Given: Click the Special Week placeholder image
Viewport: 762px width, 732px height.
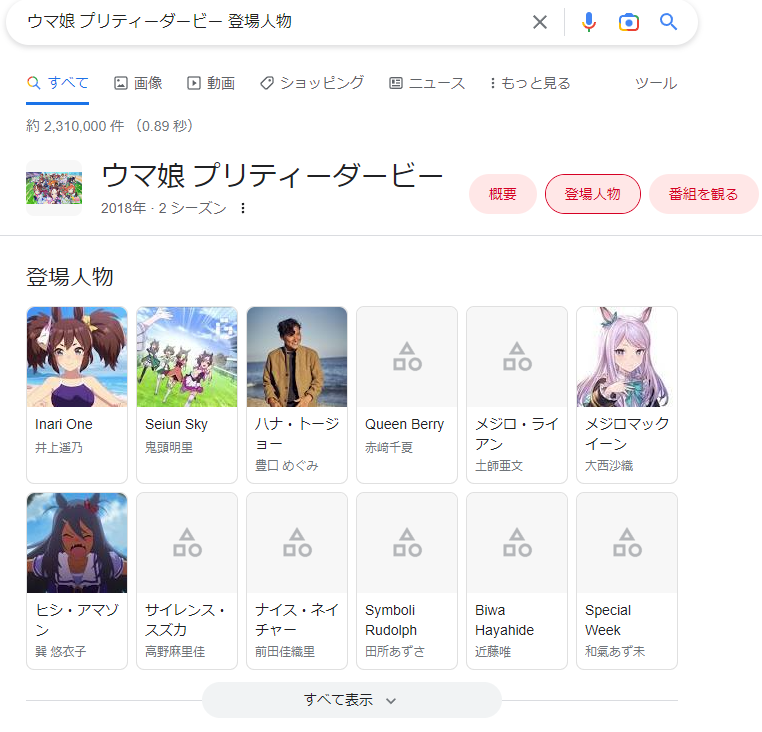Looking at the screenshot, I should click(x=627, y=543).
